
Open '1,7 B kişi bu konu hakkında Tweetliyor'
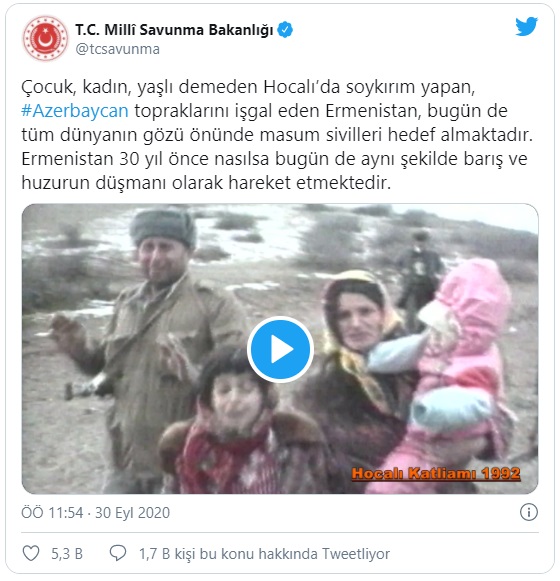(x=264, y=554)
